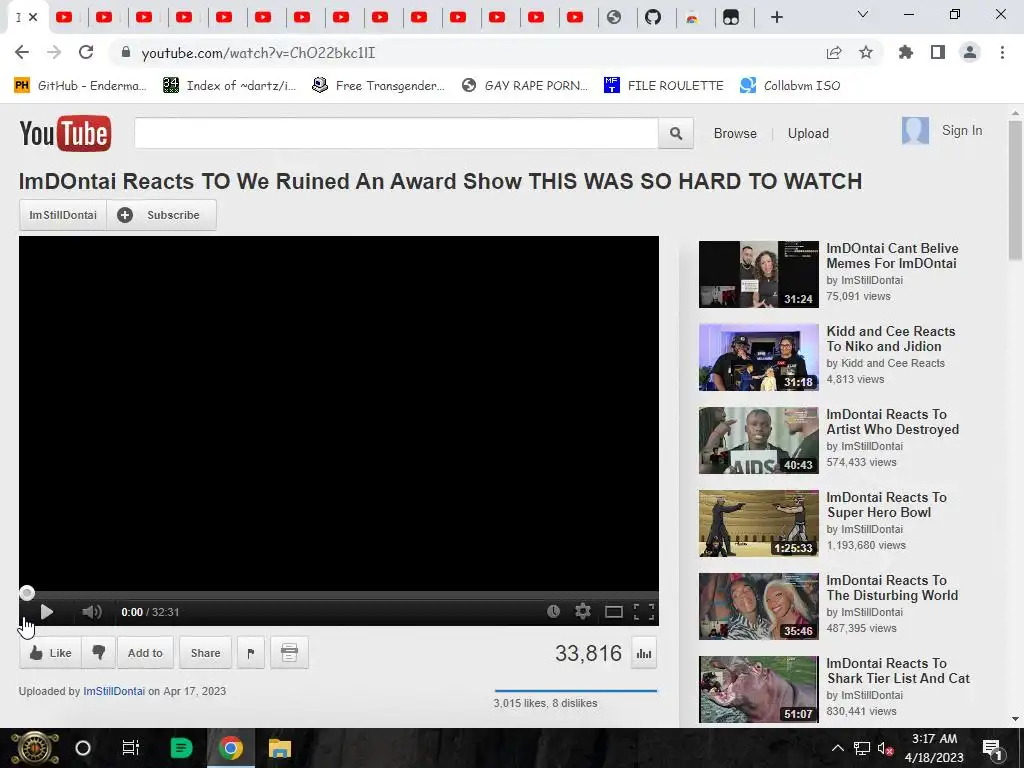The image size is (1024, 768).
Task: Switch to the GitHub tab
Action: point(653,18)
